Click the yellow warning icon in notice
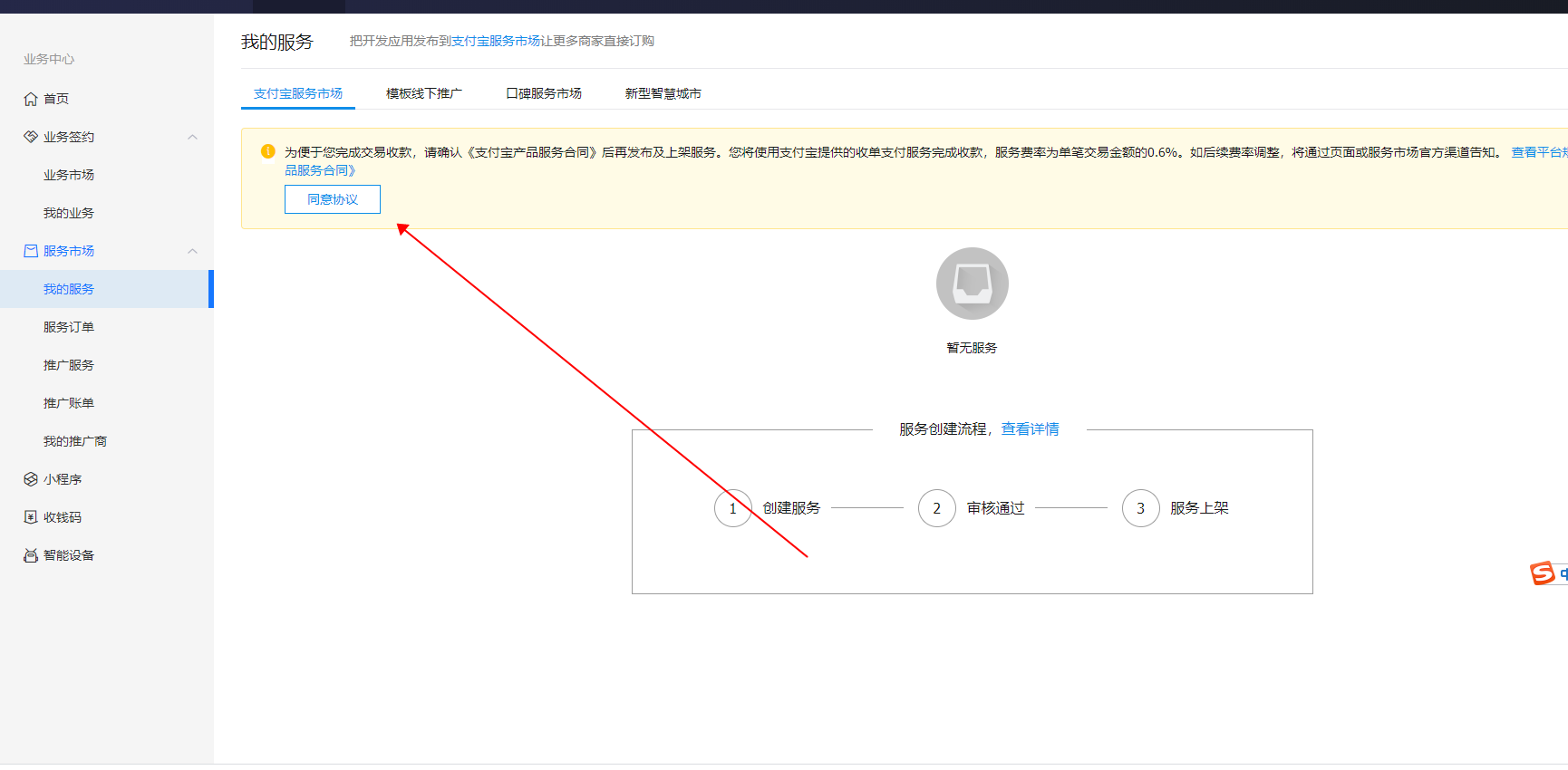The height and width of the screenshot is (770, 1568). pyautogui.click(x=268, y=151)
